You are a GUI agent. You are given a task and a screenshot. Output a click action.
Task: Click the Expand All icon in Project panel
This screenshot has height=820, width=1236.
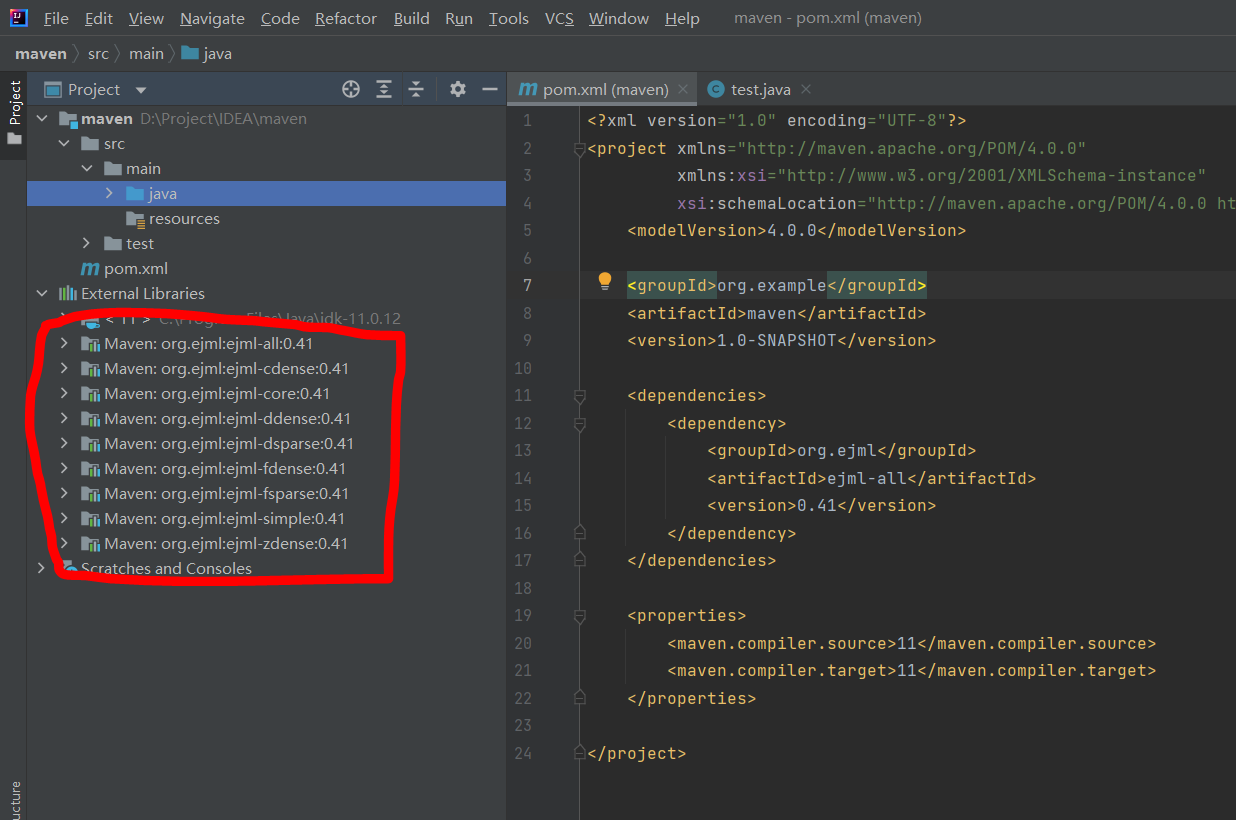point(384,89)
